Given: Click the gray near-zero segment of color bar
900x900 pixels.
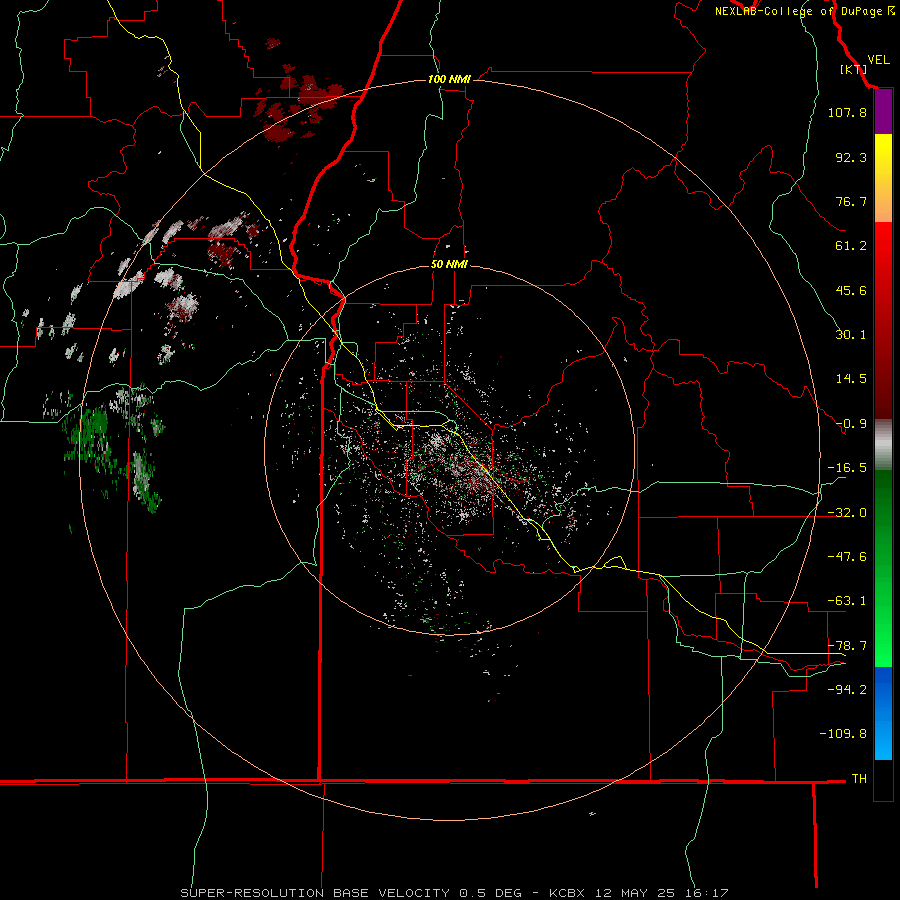Looking at the screenshot, I should pyautogui.click(x=883, y=445).
